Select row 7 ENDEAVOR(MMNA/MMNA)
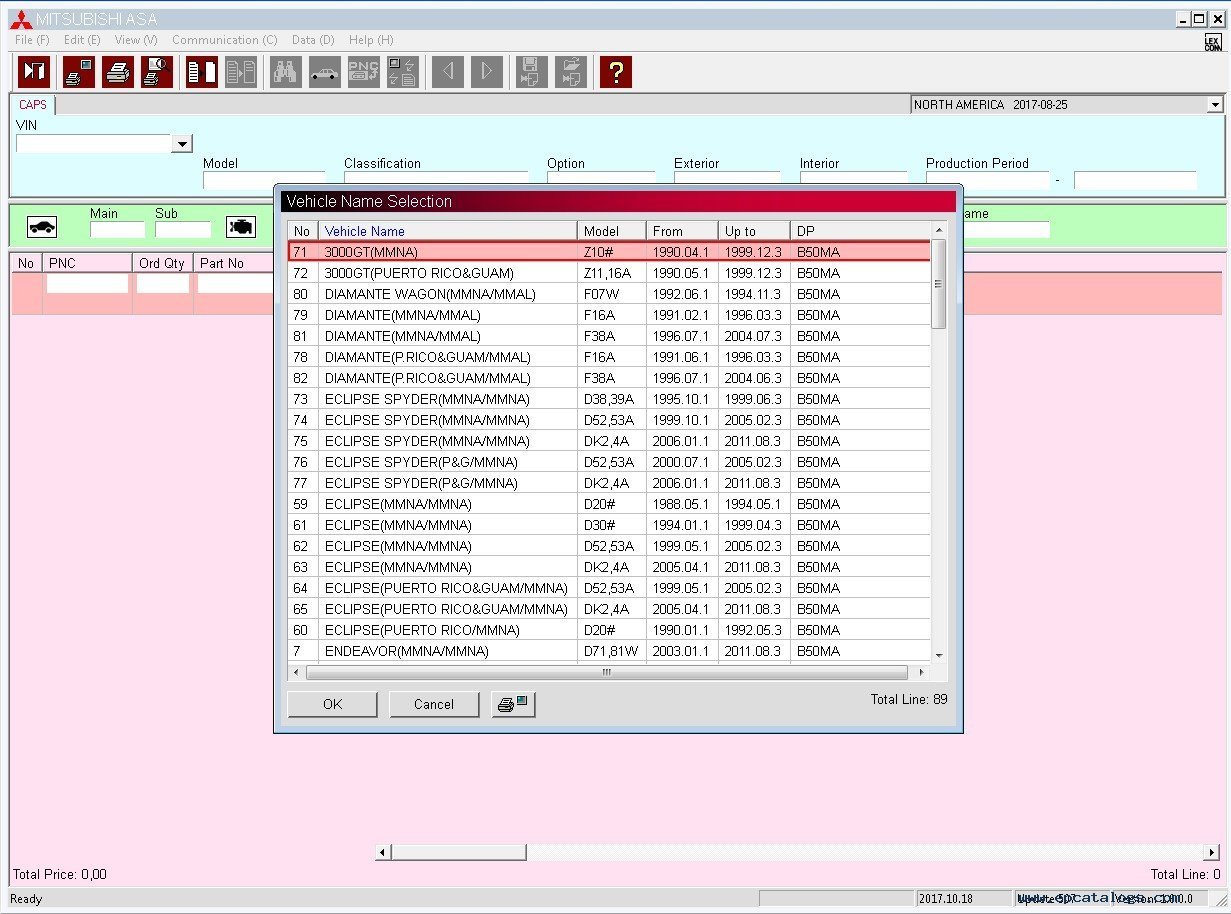 [x=609, y=651]
